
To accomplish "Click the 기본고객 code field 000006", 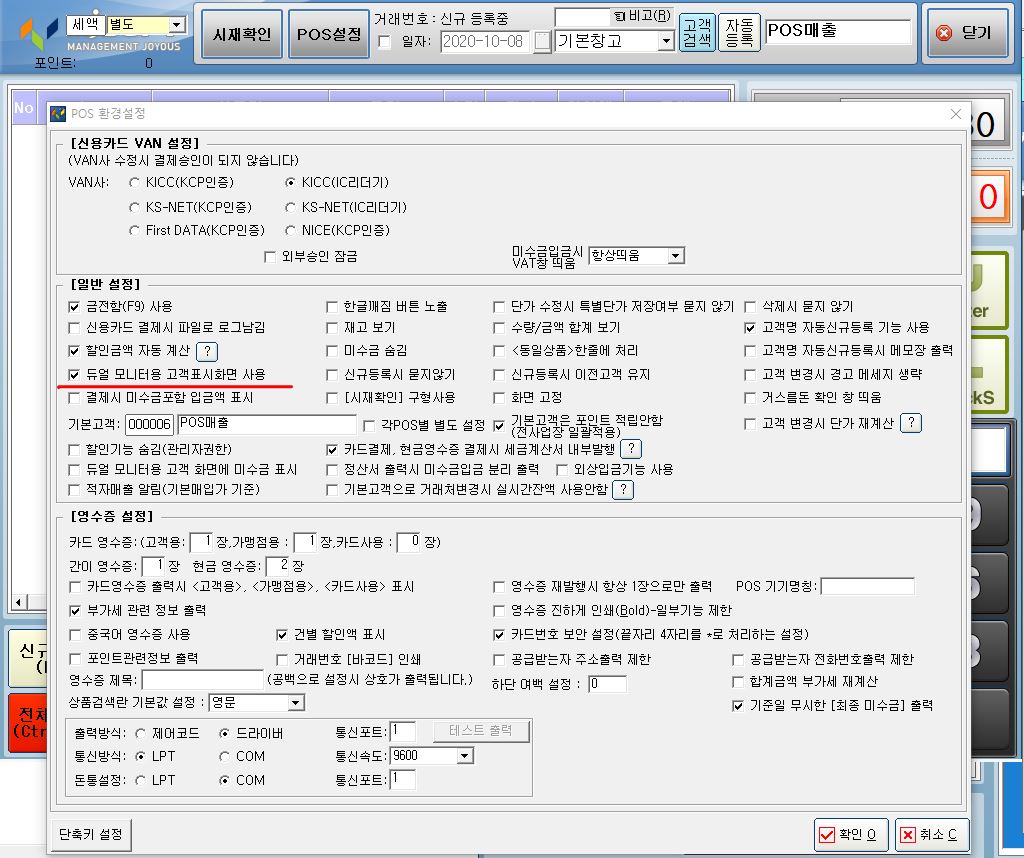I will click(x=150, y=424).
